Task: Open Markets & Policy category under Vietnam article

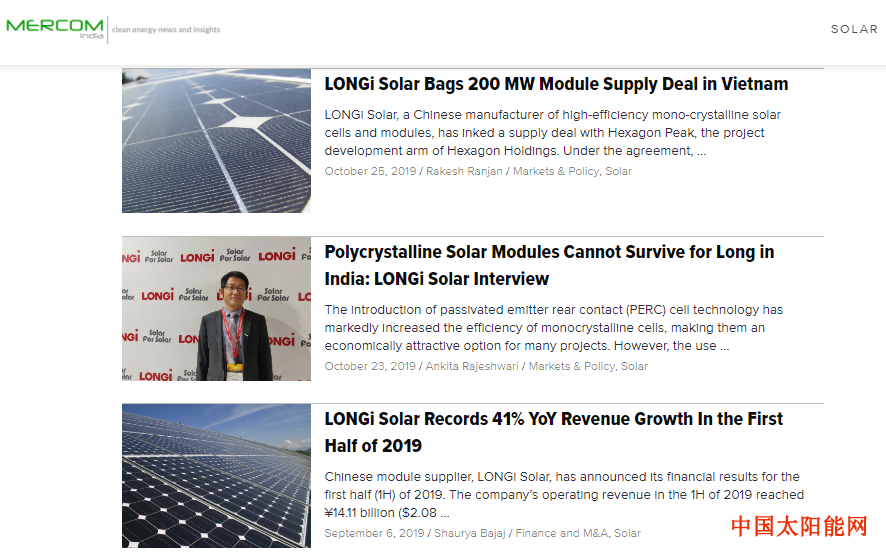Action: click(555, 171)
